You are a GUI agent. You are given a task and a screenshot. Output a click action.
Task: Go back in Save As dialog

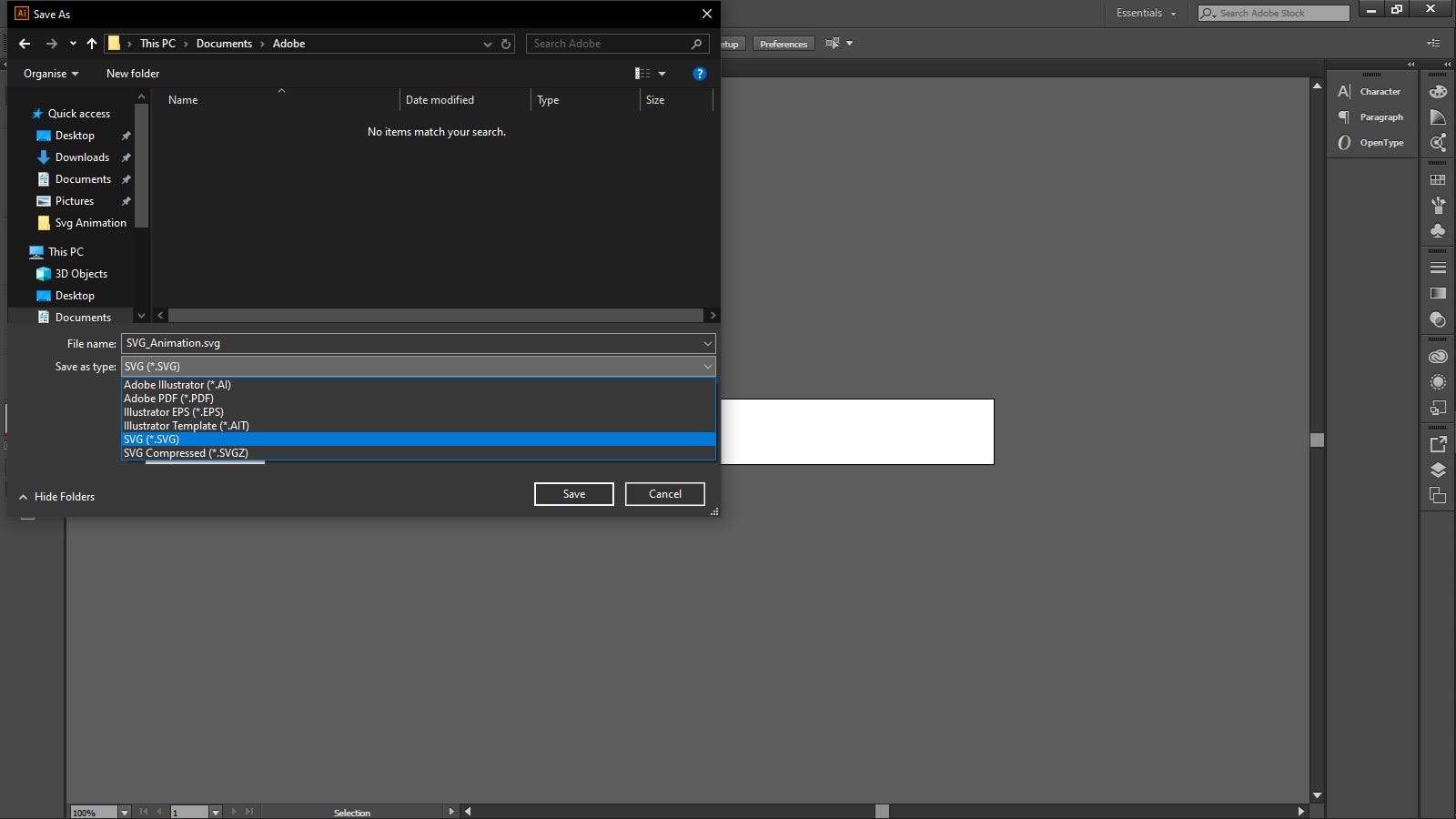tap(25, 44)
